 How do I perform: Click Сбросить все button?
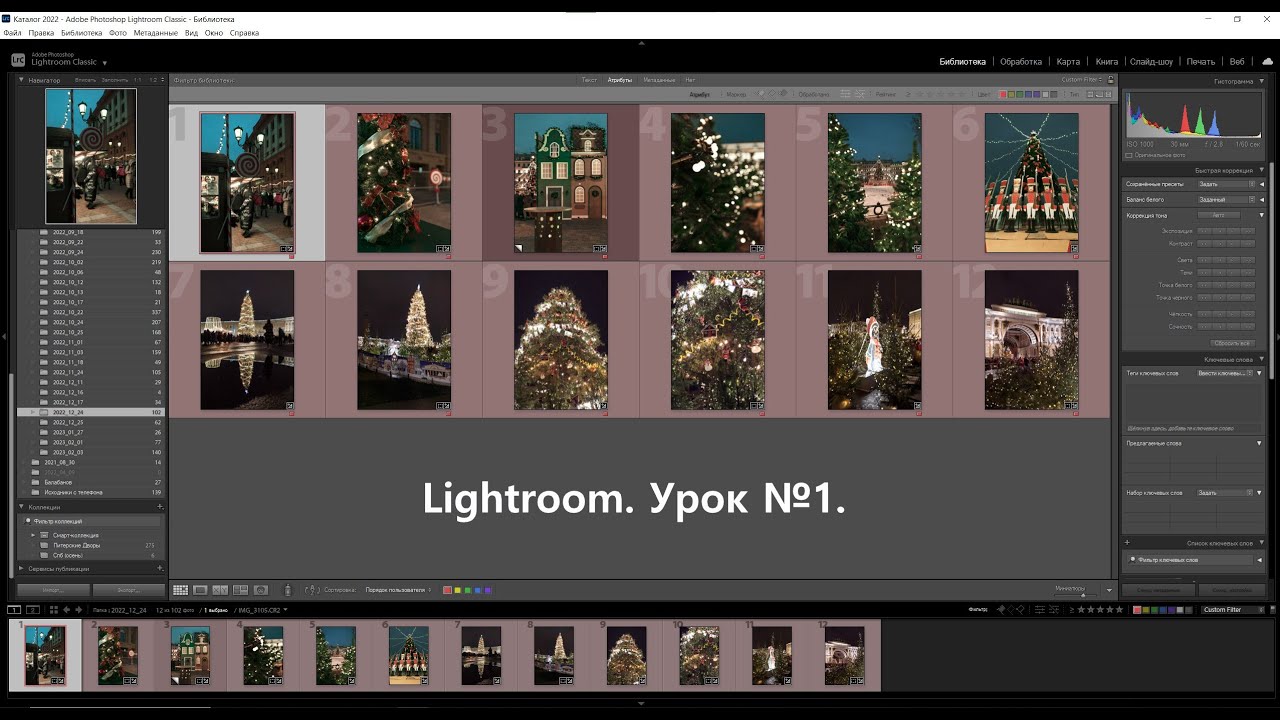click(1233, 343)
